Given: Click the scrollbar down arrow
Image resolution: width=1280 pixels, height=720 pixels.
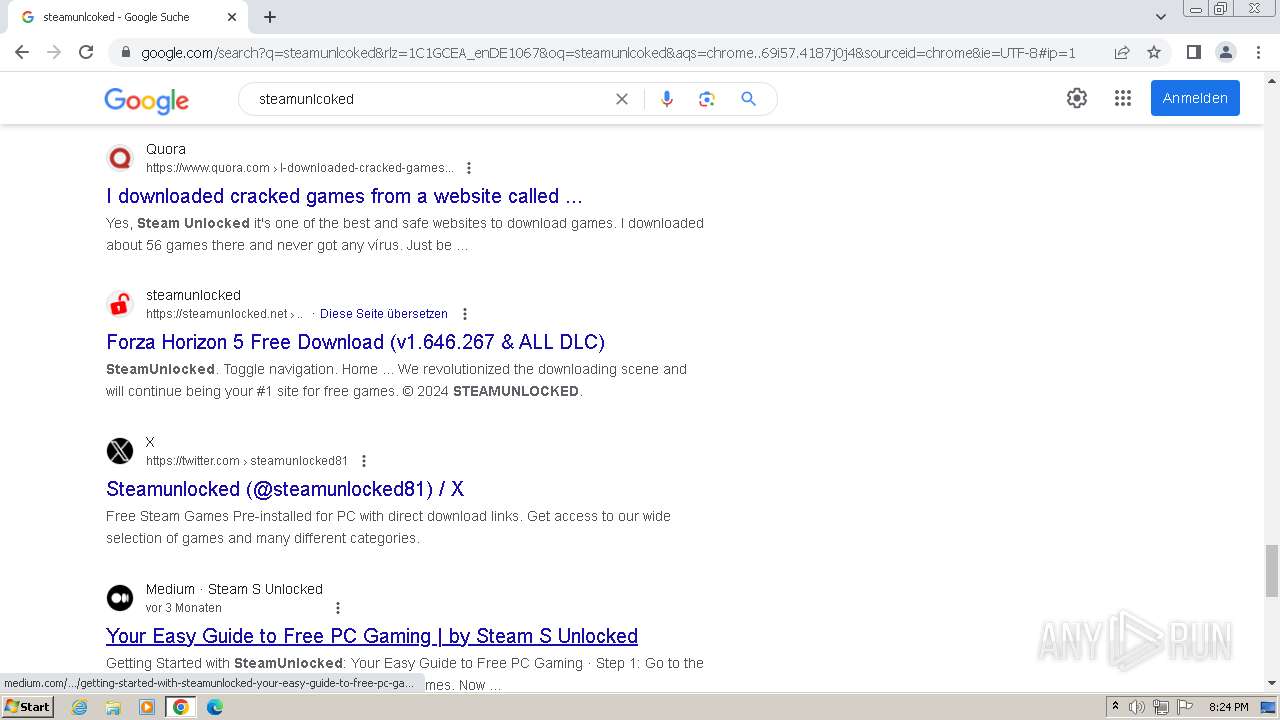Looking at the screenshot, I should point(1272,684).
